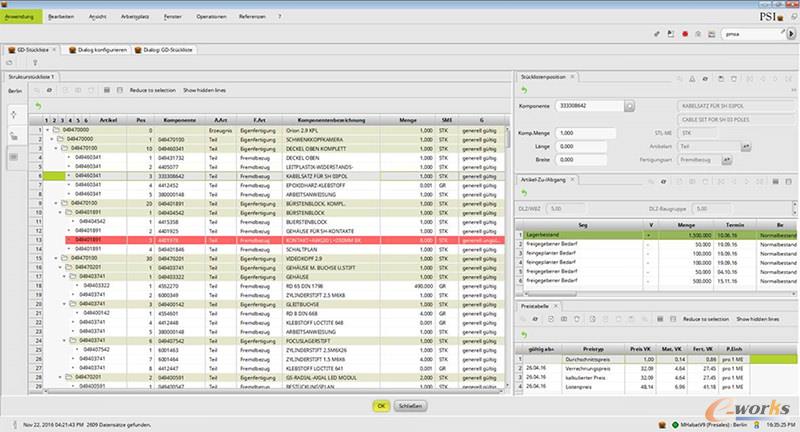Click the play arrow beside the search field

point(789,34)
